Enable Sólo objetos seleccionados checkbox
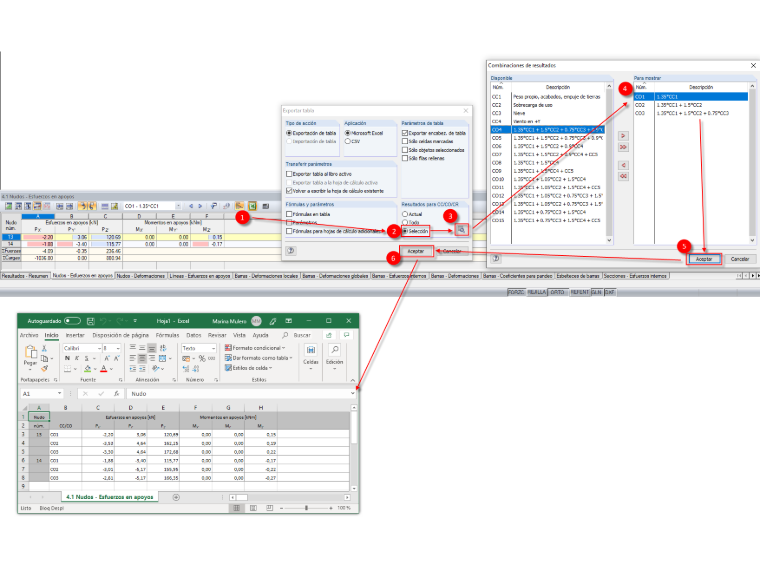This screenshot has width=760, height=570. [405, 150]
